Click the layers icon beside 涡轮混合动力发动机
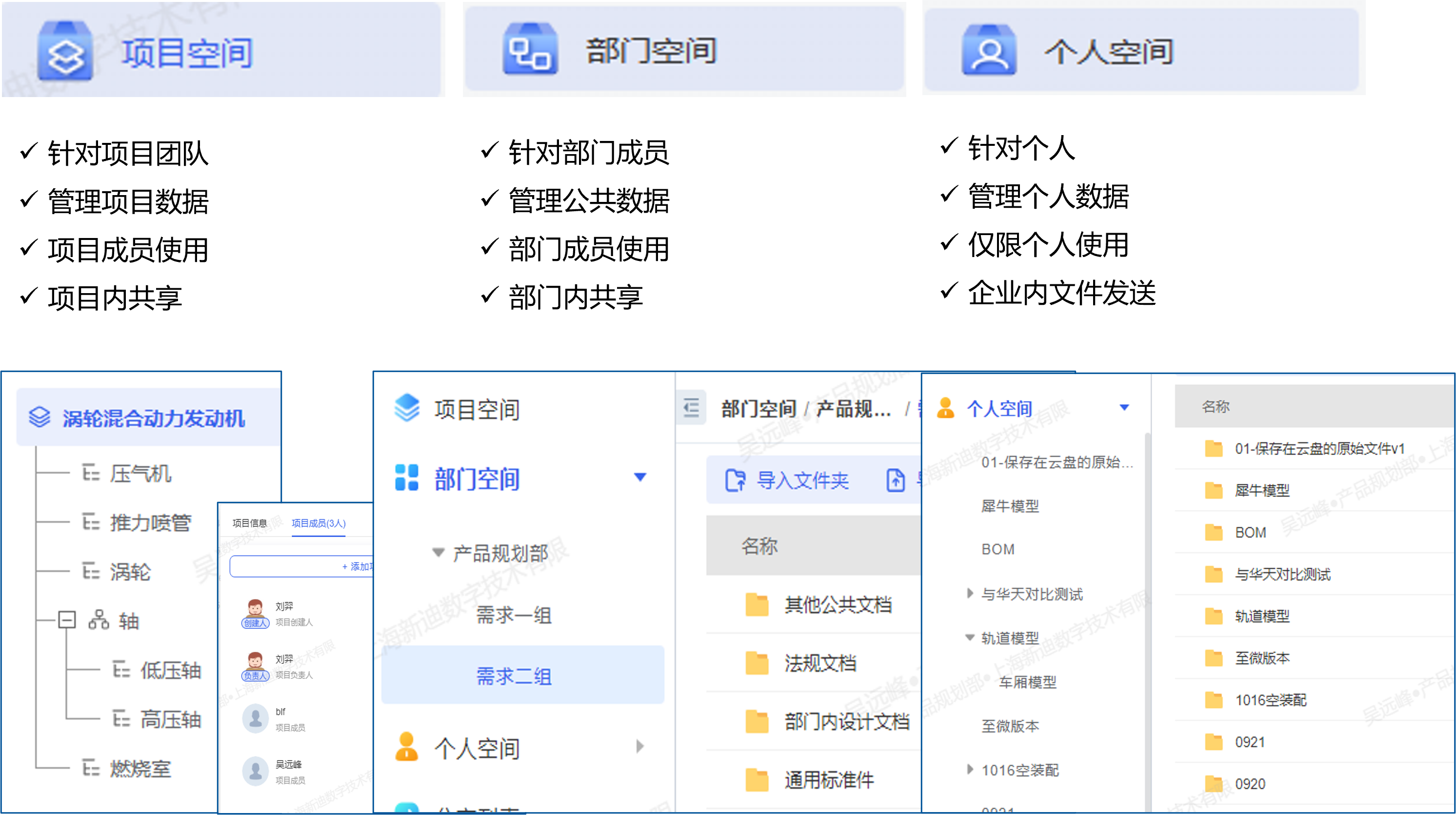1456x815 pixels. point(40,417)
